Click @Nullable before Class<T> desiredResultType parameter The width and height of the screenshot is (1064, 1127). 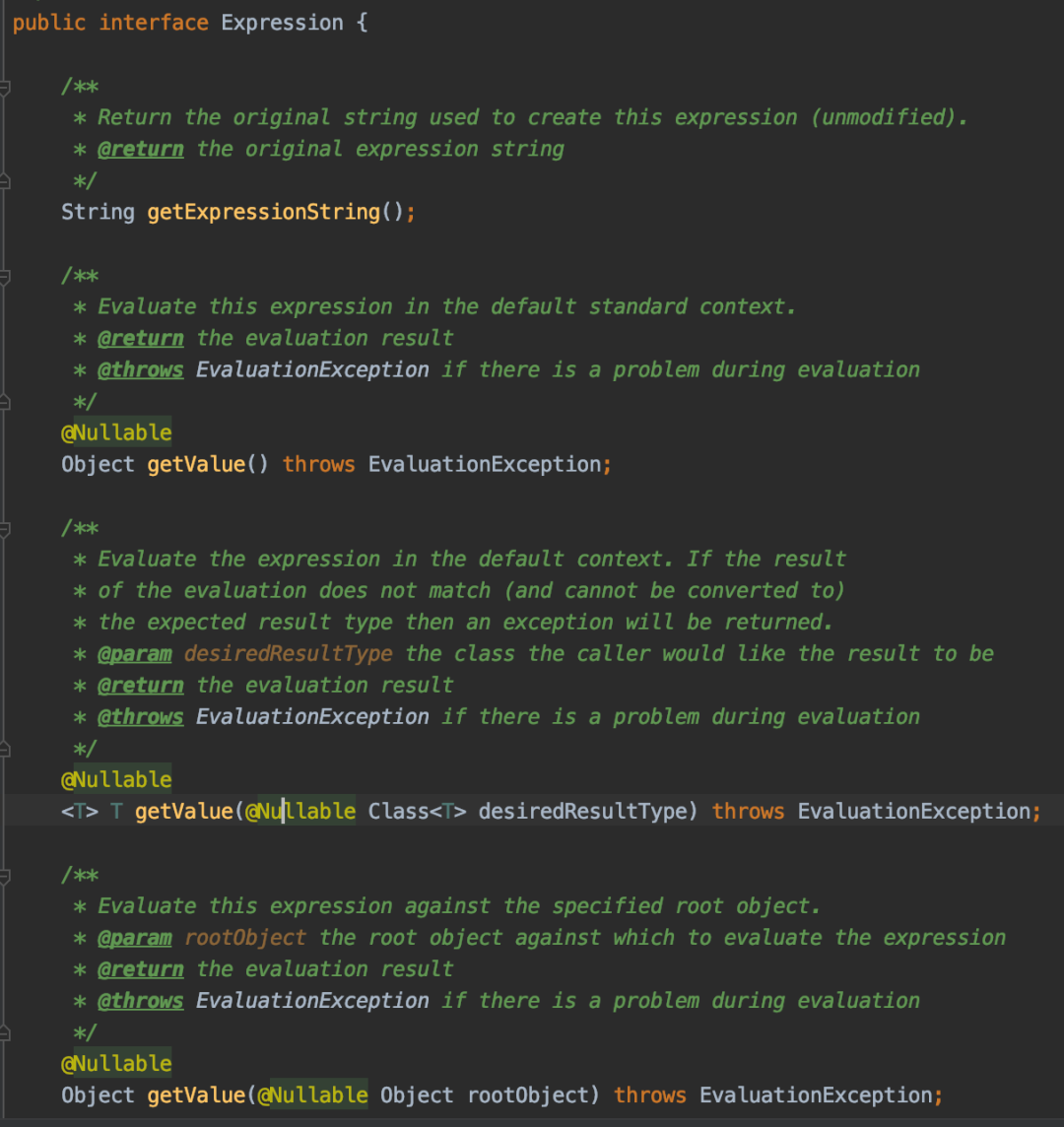300,812
